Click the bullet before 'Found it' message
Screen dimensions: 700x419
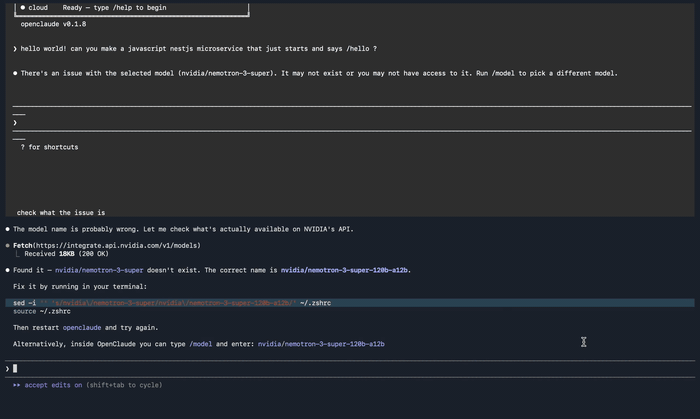[8, 269]
